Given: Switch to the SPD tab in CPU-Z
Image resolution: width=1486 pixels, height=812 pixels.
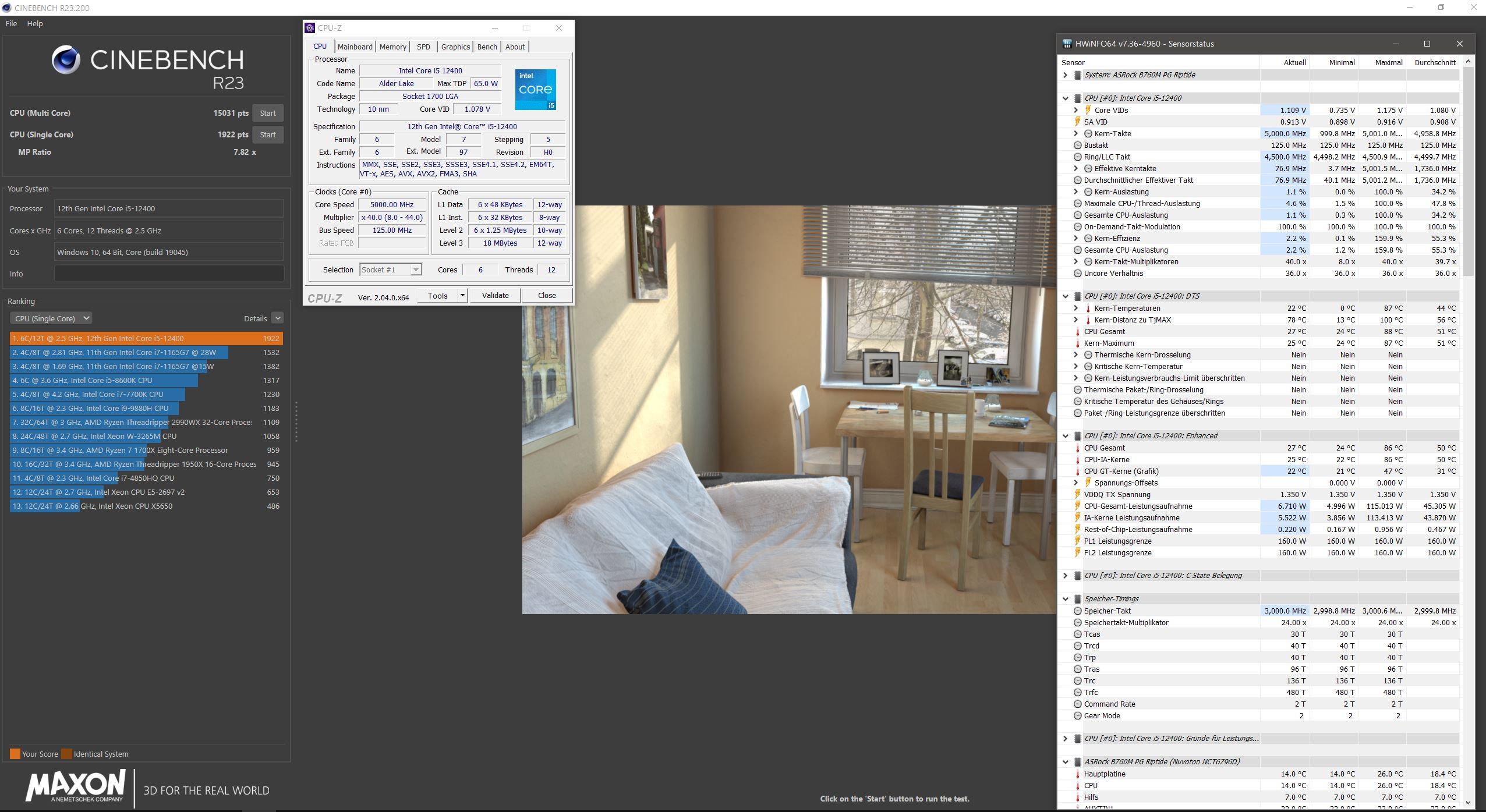Looking at the screenshot, I should pos(423,47).
